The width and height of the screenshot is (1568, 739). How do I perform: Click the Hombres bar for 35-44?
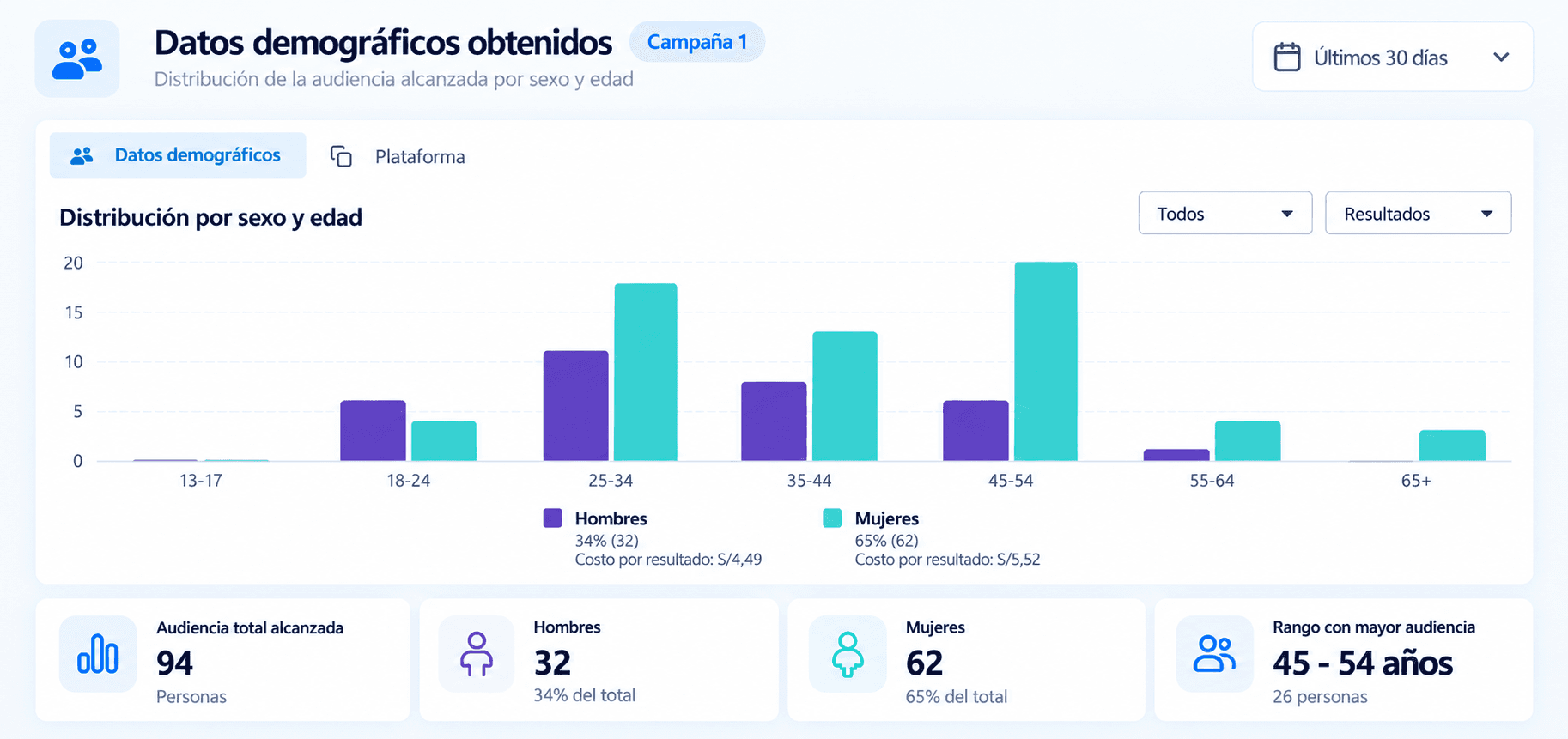(774, 421)
